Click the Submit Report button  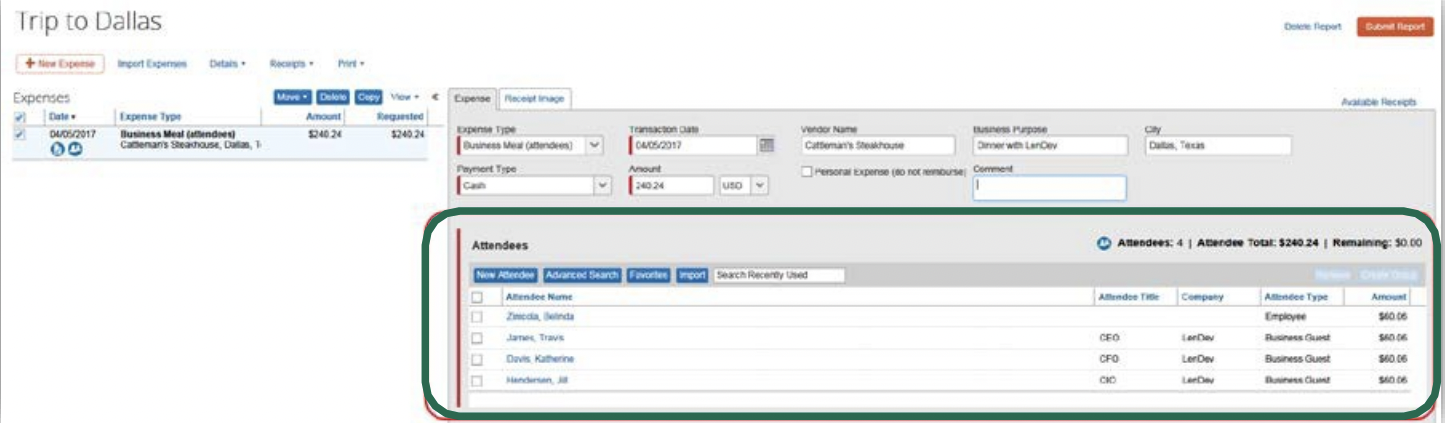point(1394,27)
